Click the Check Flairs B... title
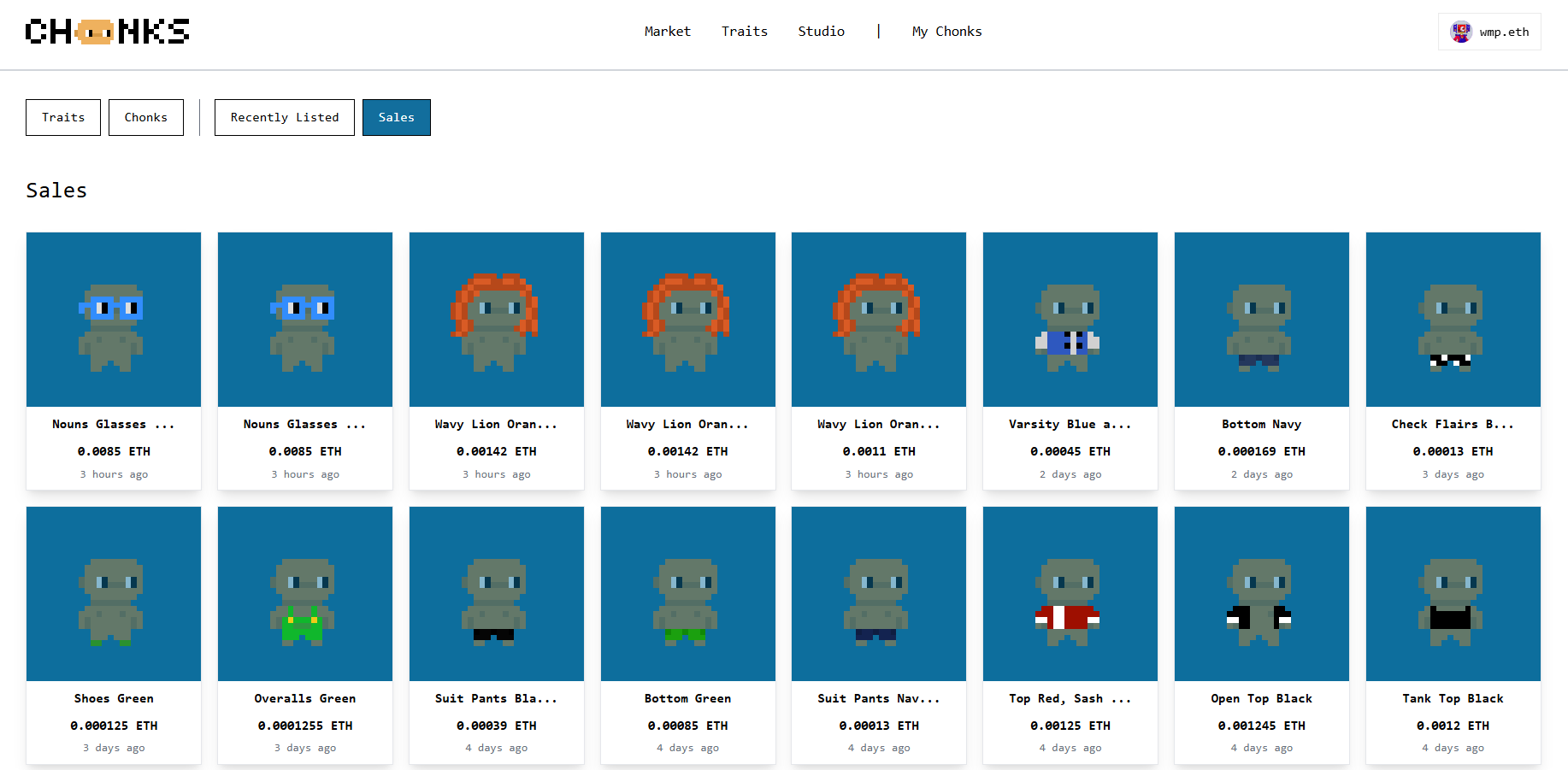The width and height of the screenshot is (1568, 770). pyautogui.click(x=1453, y=425)
